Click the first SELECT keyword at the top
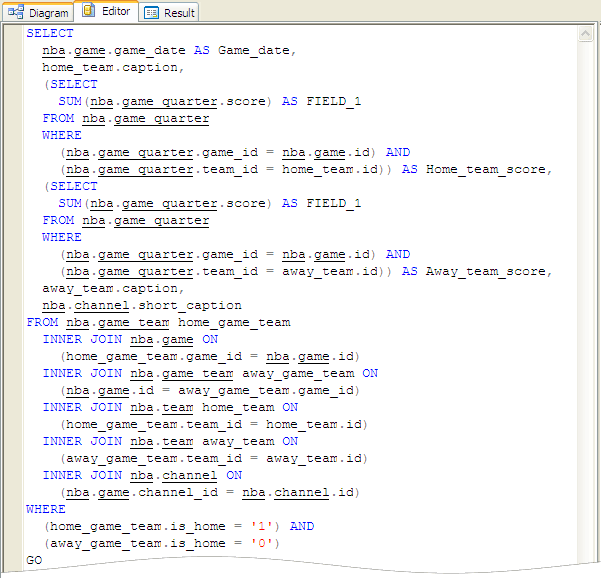Image resolution: width=601 pixels, height=578 pixels. tap(50, 33)
